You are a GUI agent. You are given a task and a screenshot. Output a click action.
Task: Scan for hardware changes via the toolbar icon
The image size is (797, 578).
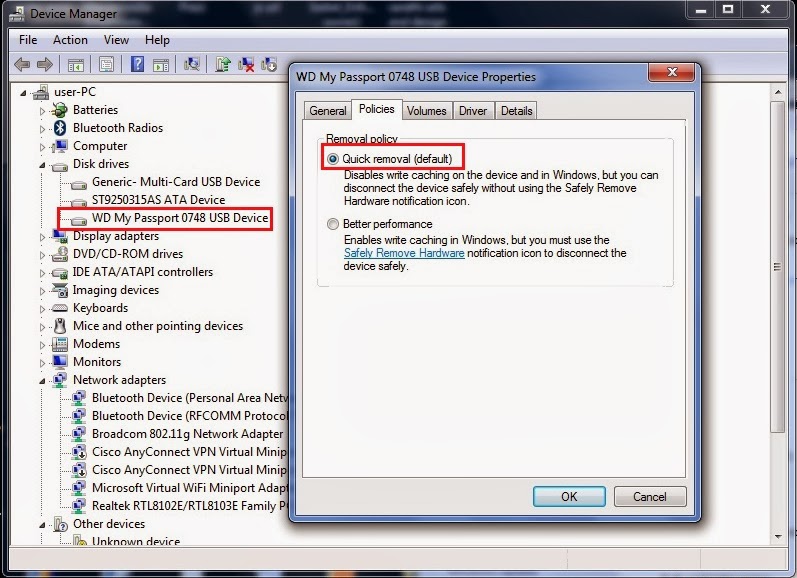192,64
